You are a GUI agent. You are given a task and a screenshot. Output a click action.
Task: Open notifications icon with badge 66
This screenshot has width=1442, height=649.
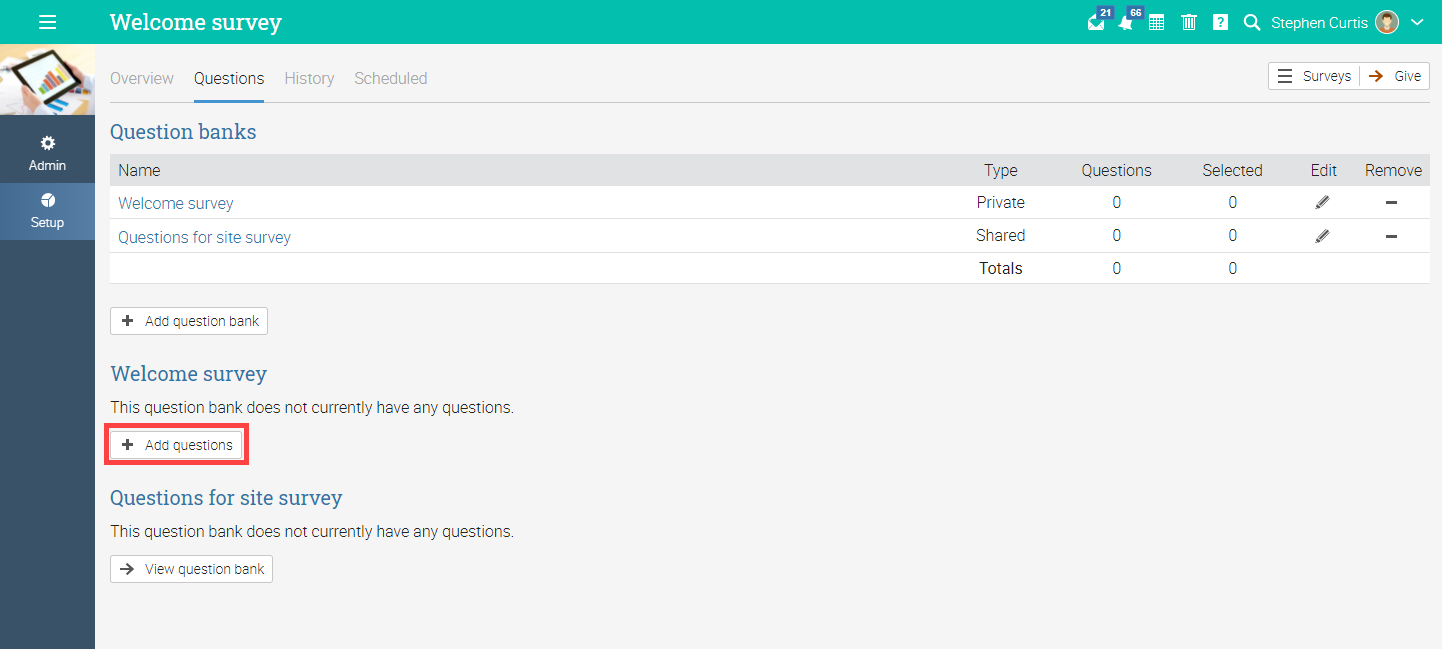pos(1128,21)
